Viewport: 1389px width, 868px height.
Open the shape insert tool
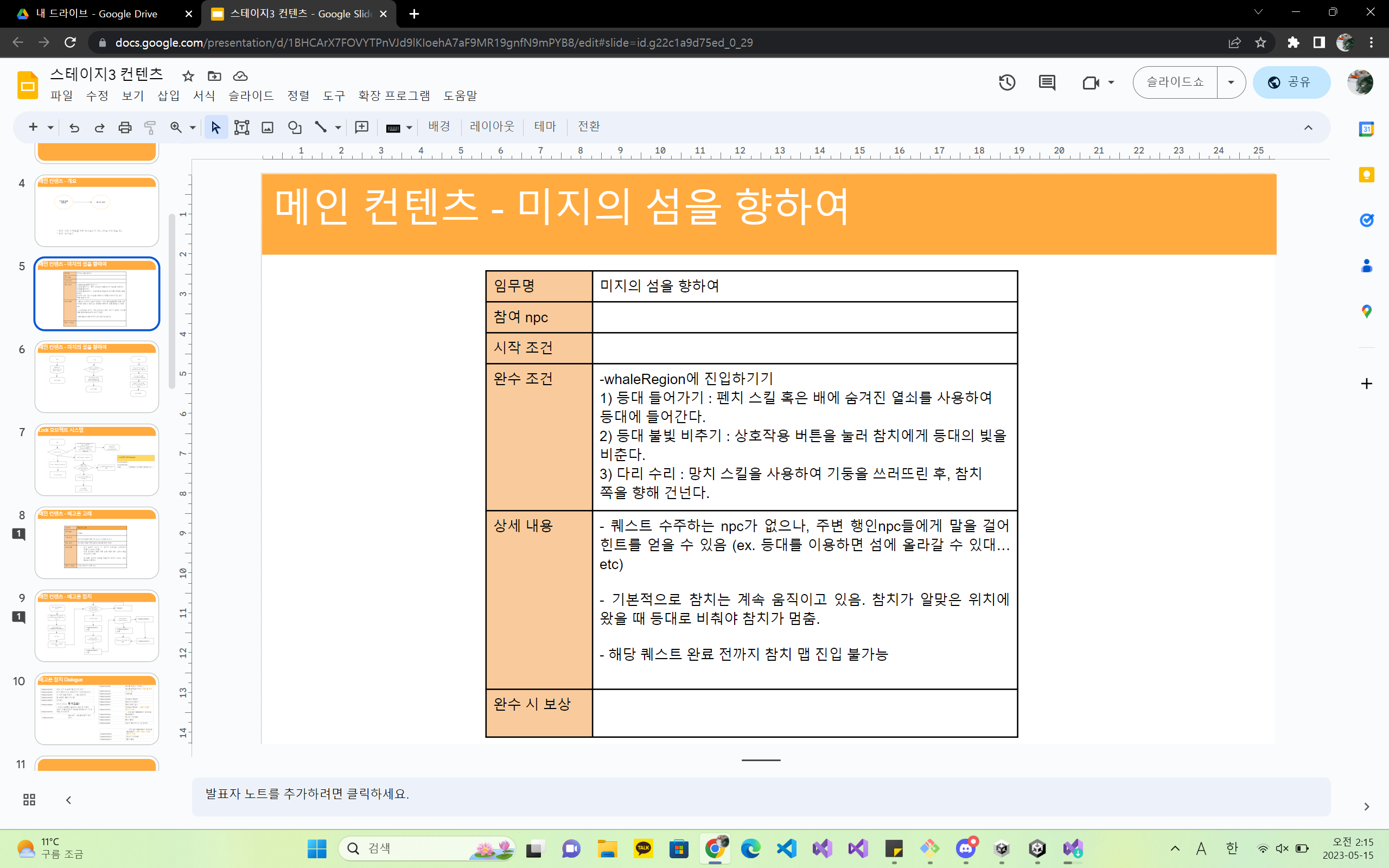pos(295,127)
